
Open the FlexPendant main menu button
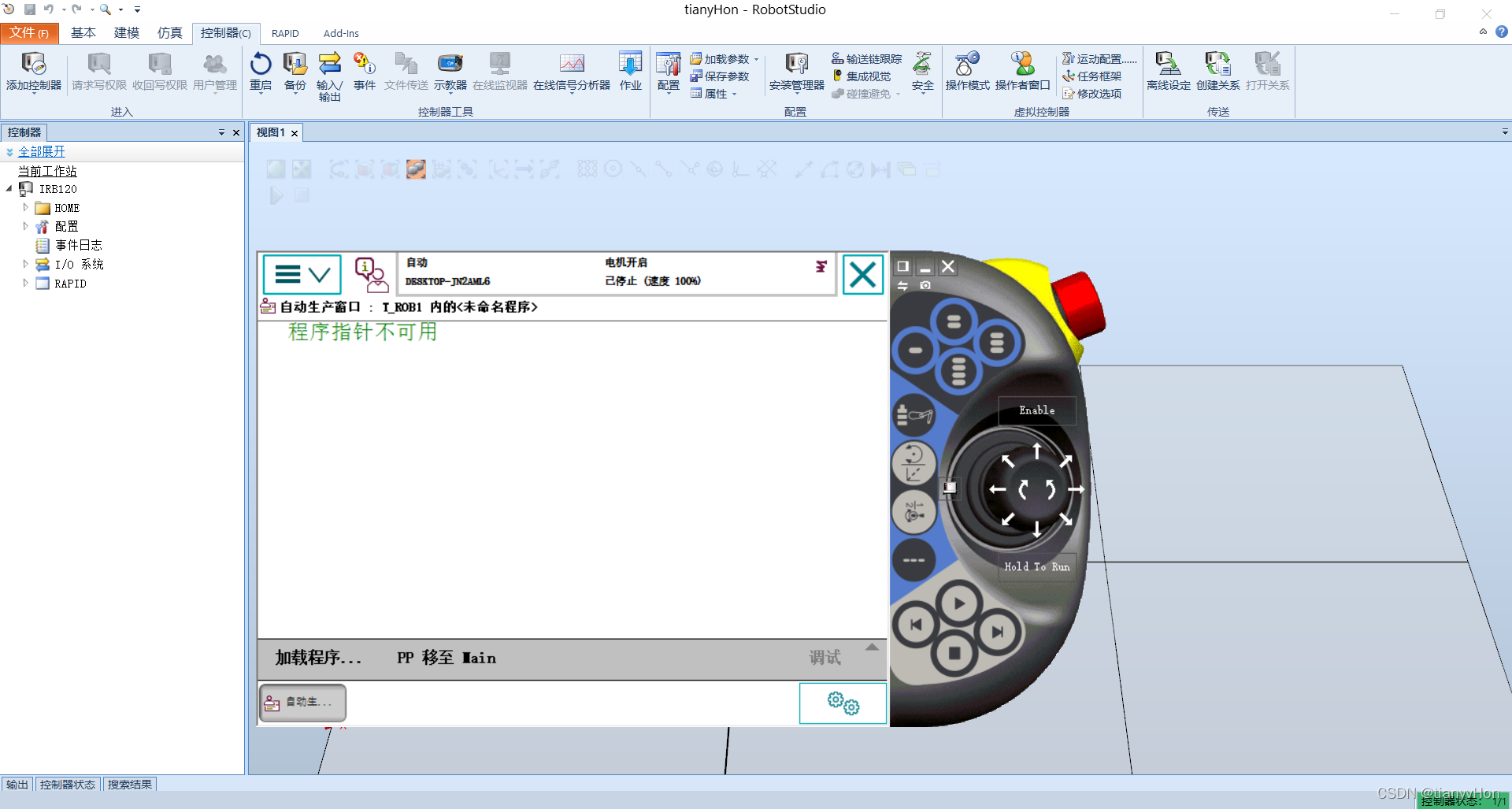[302, 274]
